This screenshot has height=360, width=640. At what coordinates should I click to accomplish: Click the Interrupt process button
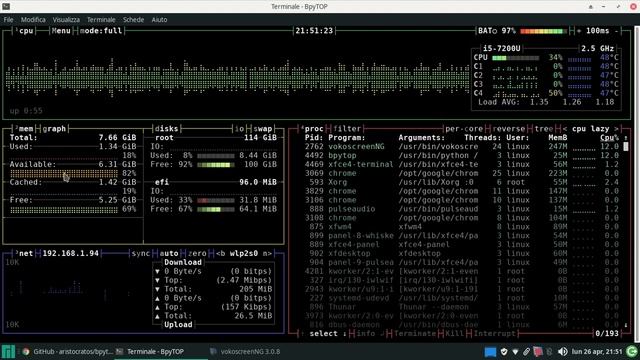click(495, 333)
